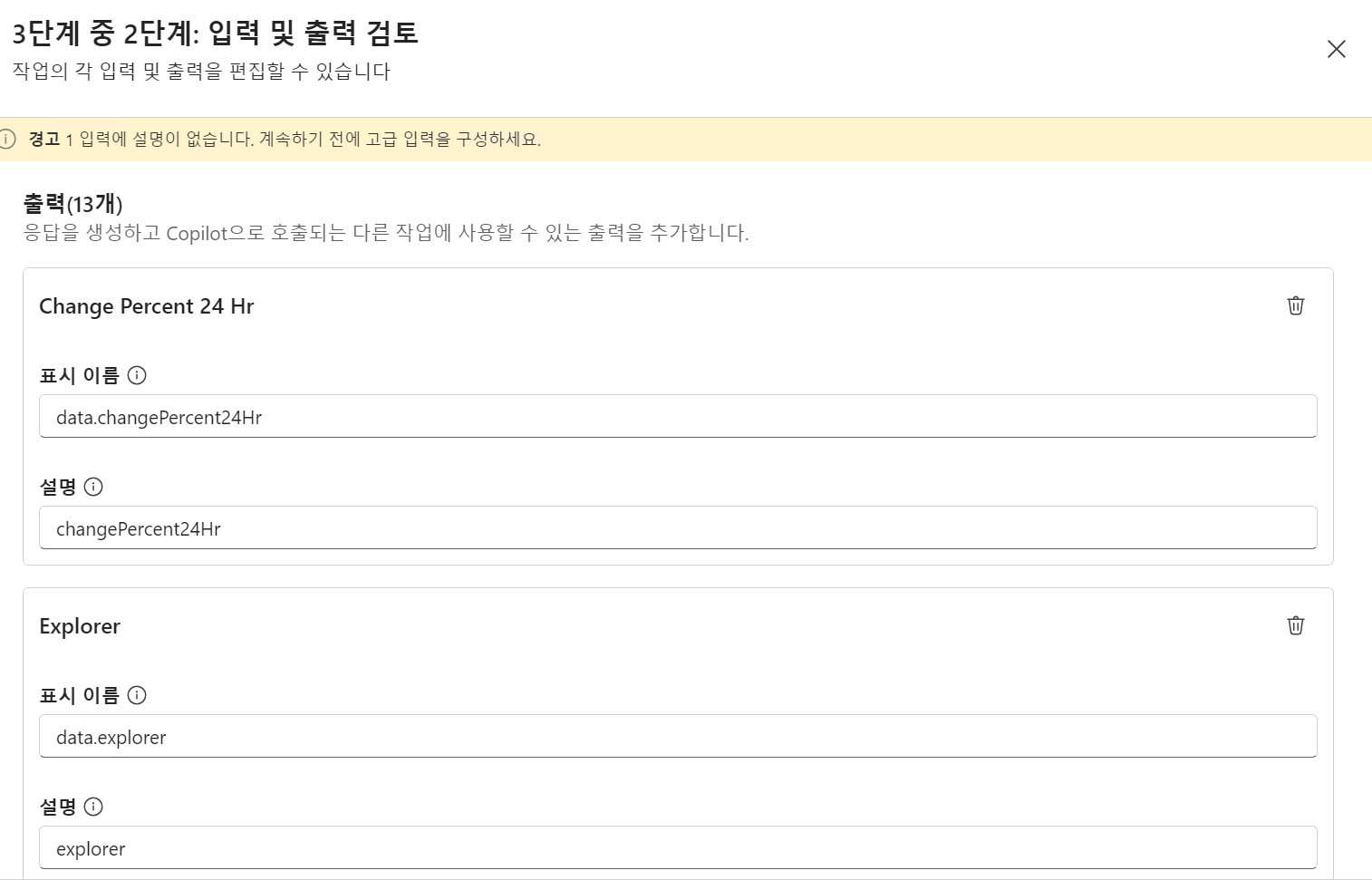This screenshot has height=880, width=1372.
Task: Click the 3단계 중 2단계 dialog title
Action: click(x=215, y=34)
